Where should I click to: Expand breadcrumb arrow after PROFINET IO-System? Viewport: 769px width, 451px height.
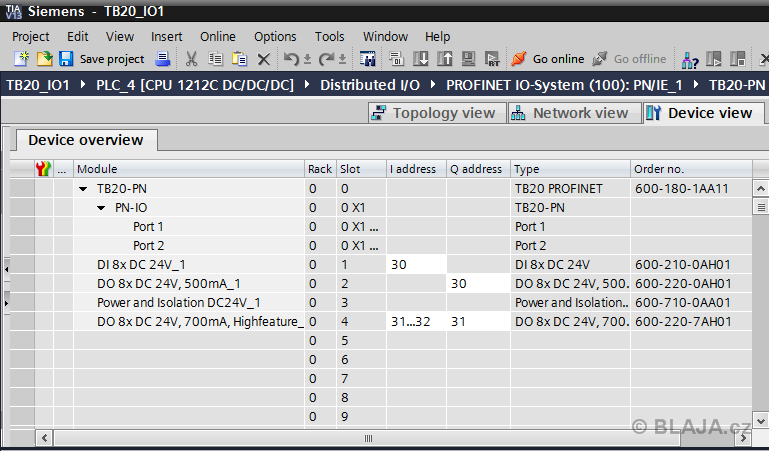click(696, 85)
